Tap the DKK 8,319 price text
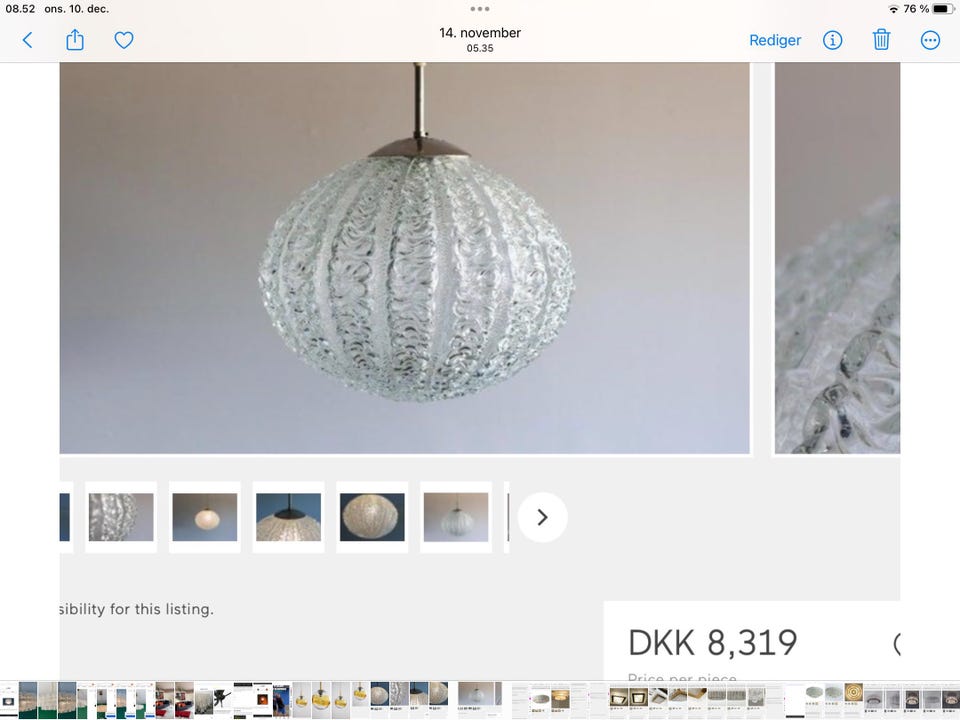The width and height of the screenshot is (960, 720). [713, 642]
